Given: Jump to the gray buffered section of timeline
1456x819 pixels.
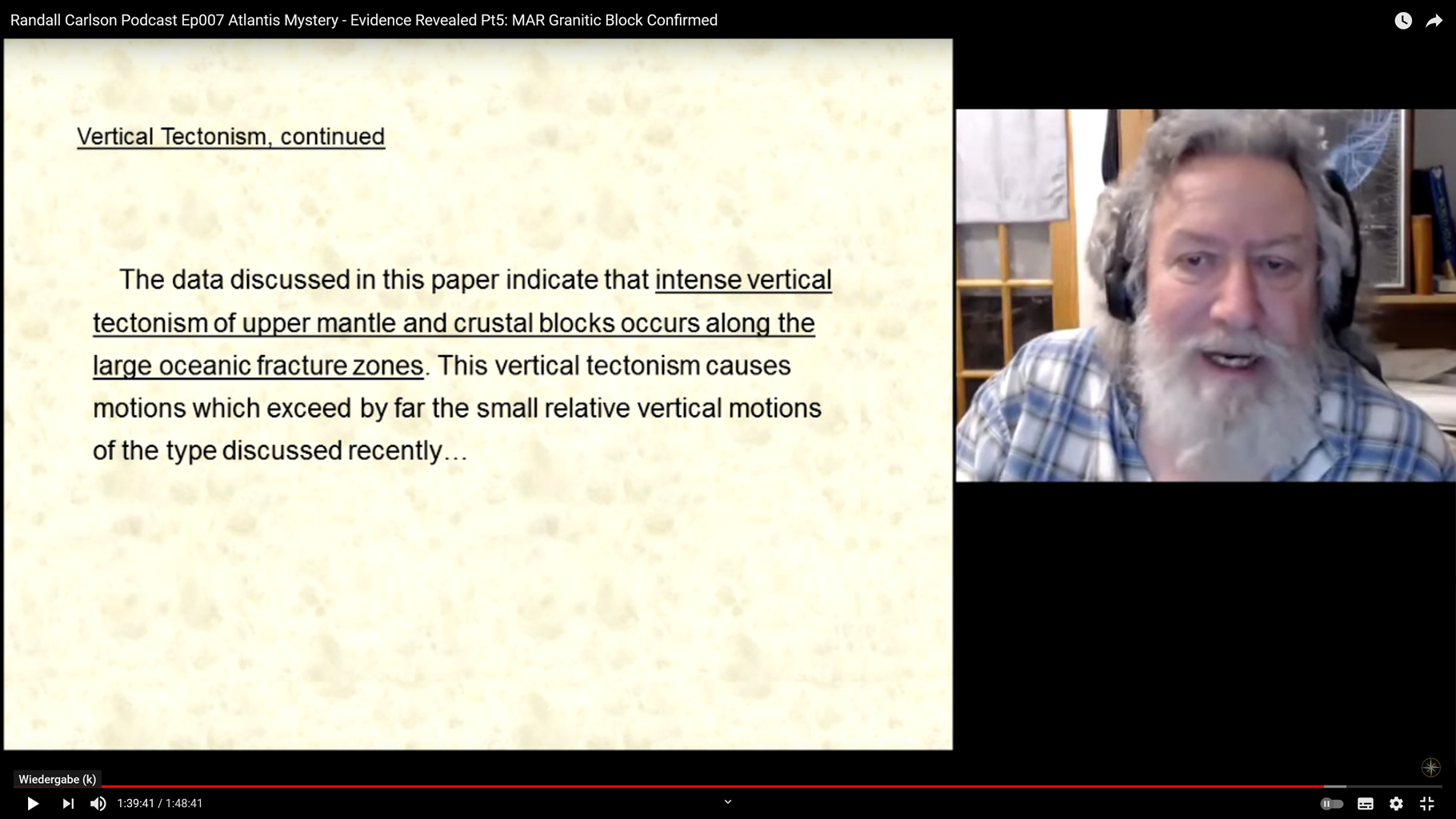Looking at the screenshot, I should 1336,787.
